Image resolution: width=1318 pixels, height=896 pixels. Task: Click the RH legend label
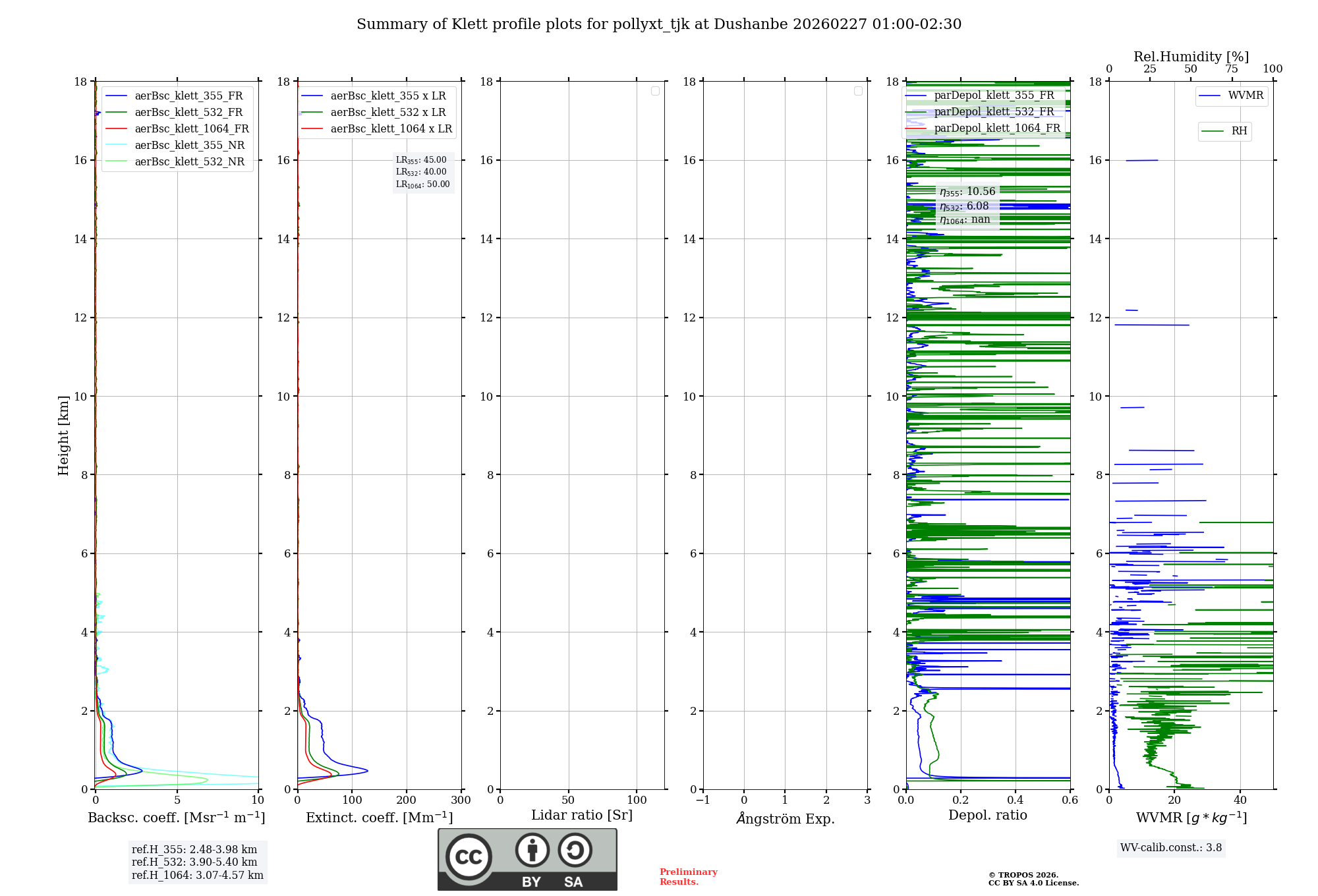click(1239, 131)
